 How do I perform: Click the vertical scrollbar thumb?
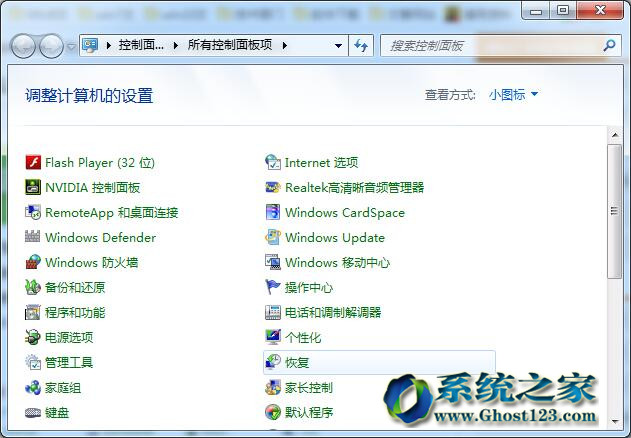tap(615, 211)
